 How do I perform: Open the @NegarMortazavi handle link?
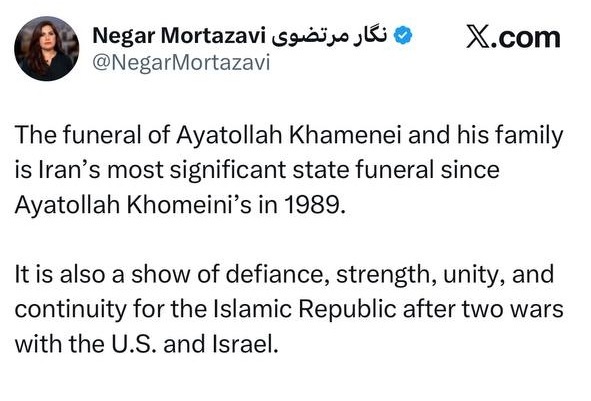click(x=181, y=62)
